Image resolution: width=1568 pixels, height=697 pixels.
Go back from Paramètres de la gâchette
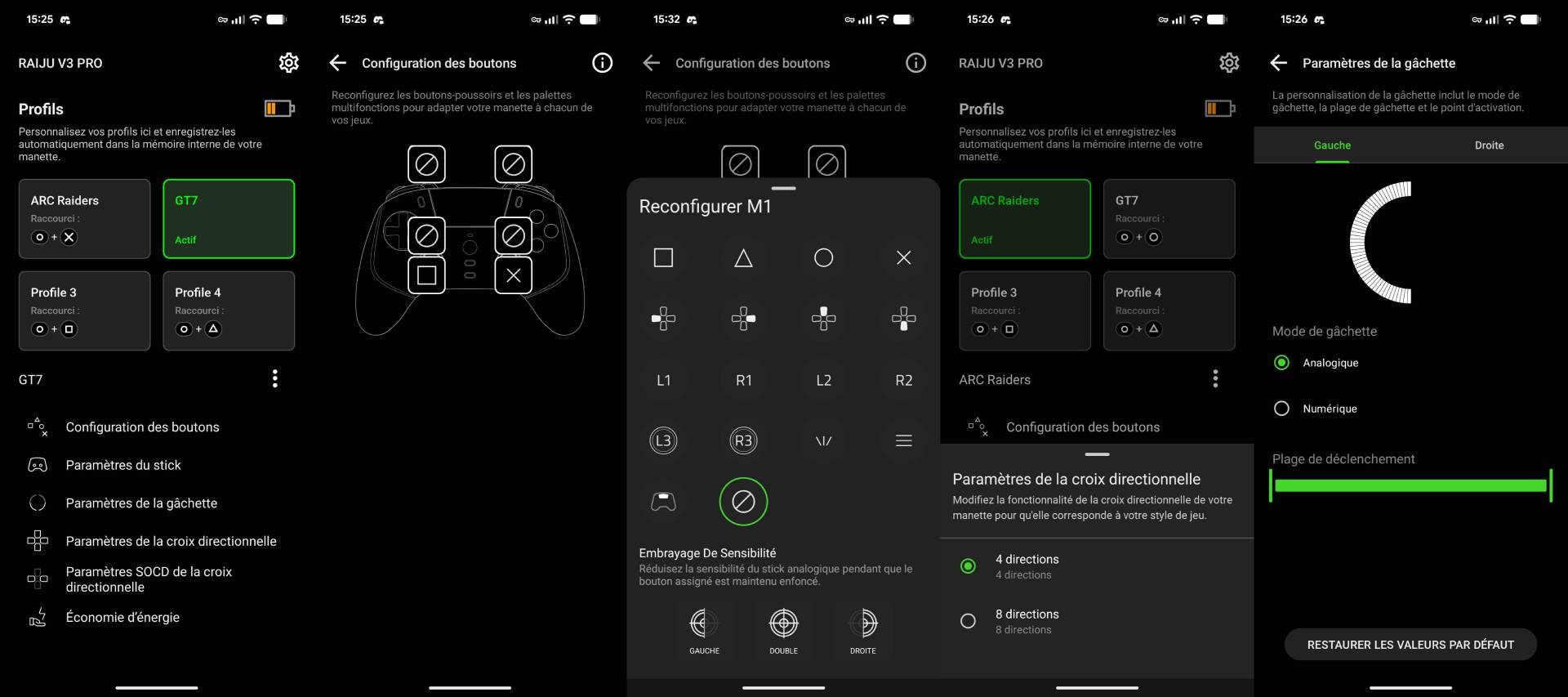[x=1279, y=63]
